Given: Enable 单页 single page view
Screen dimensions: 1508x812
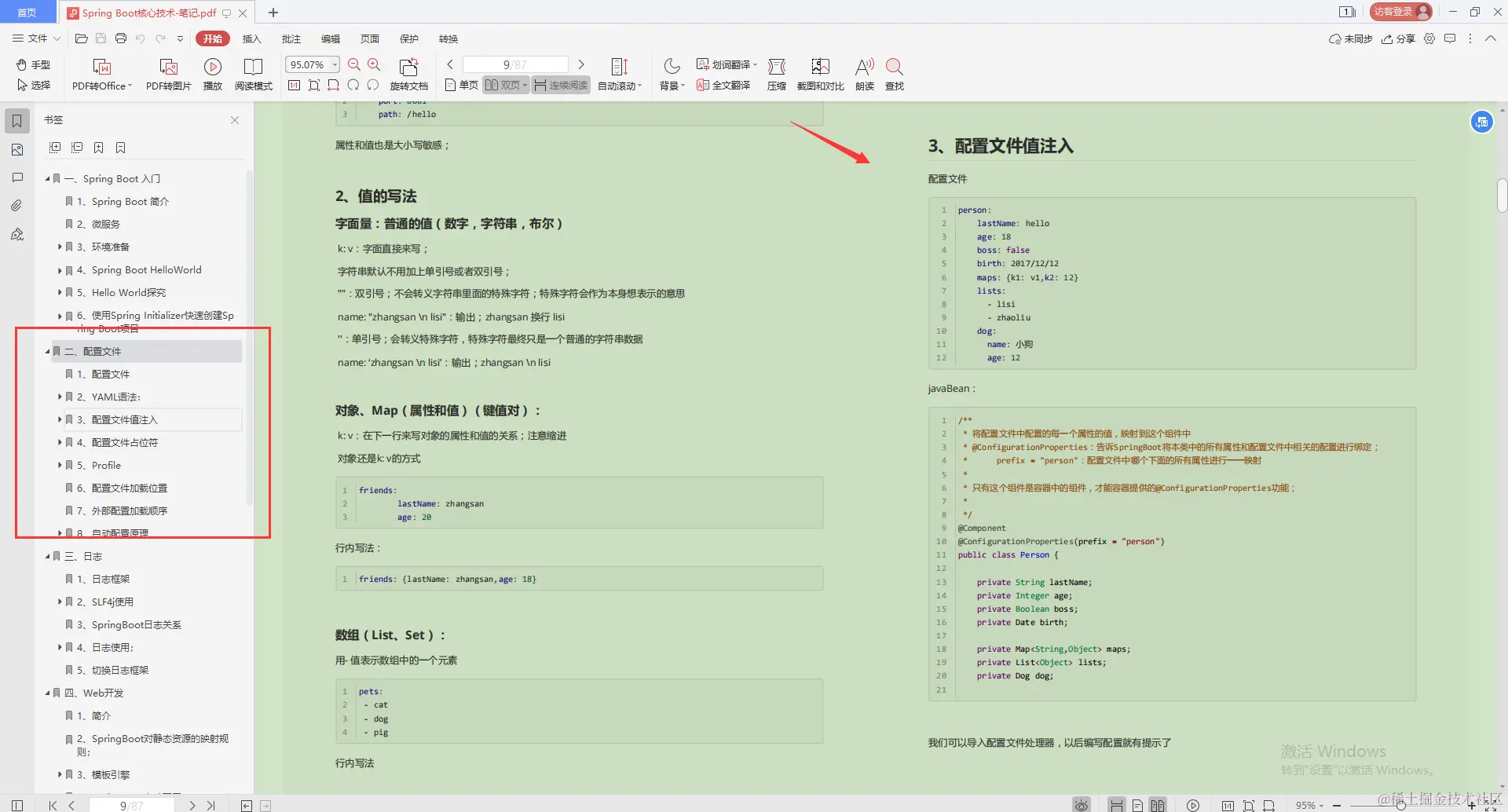Looking at the screenshot, I should pos(462,85).
